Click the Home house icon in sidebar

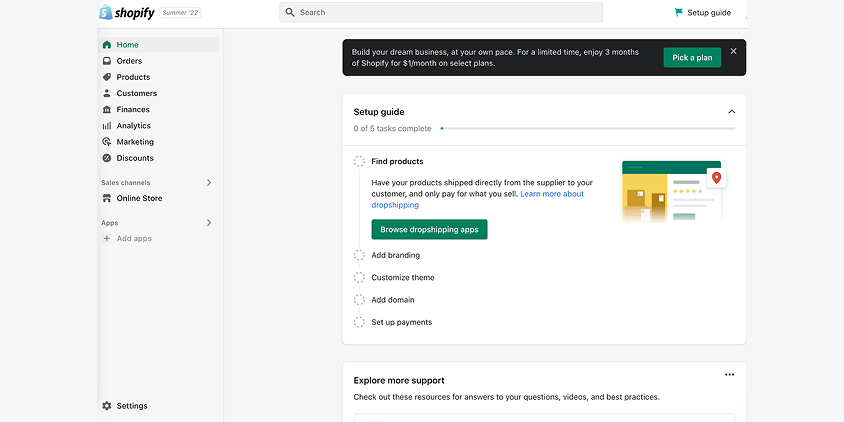pos(107,45)
